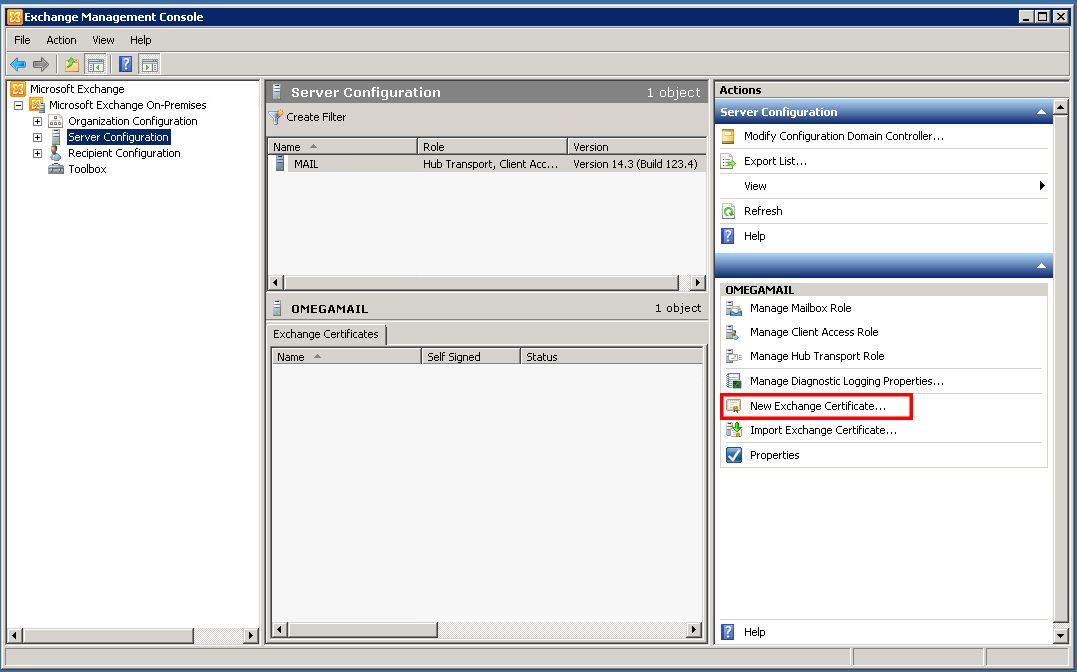Click right arrow of server list scrollbar
The height and width of the screenshot is (672, 1077).
[x=697, y=282]
